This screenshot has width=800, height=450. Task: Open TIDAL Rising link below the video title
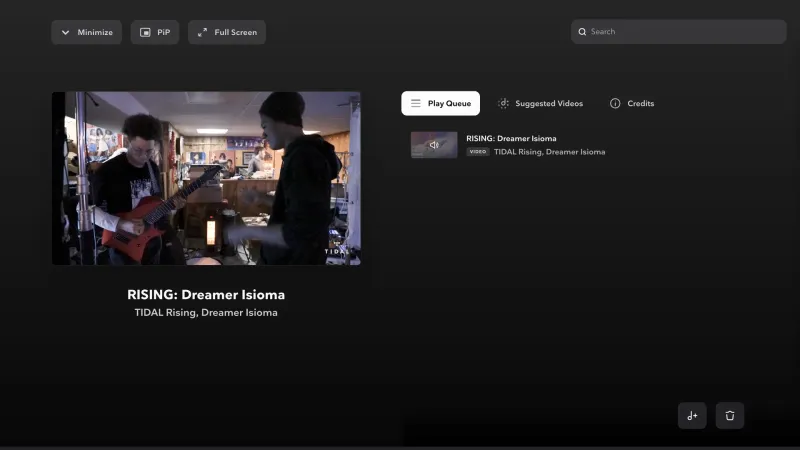(x=165, y=313)
